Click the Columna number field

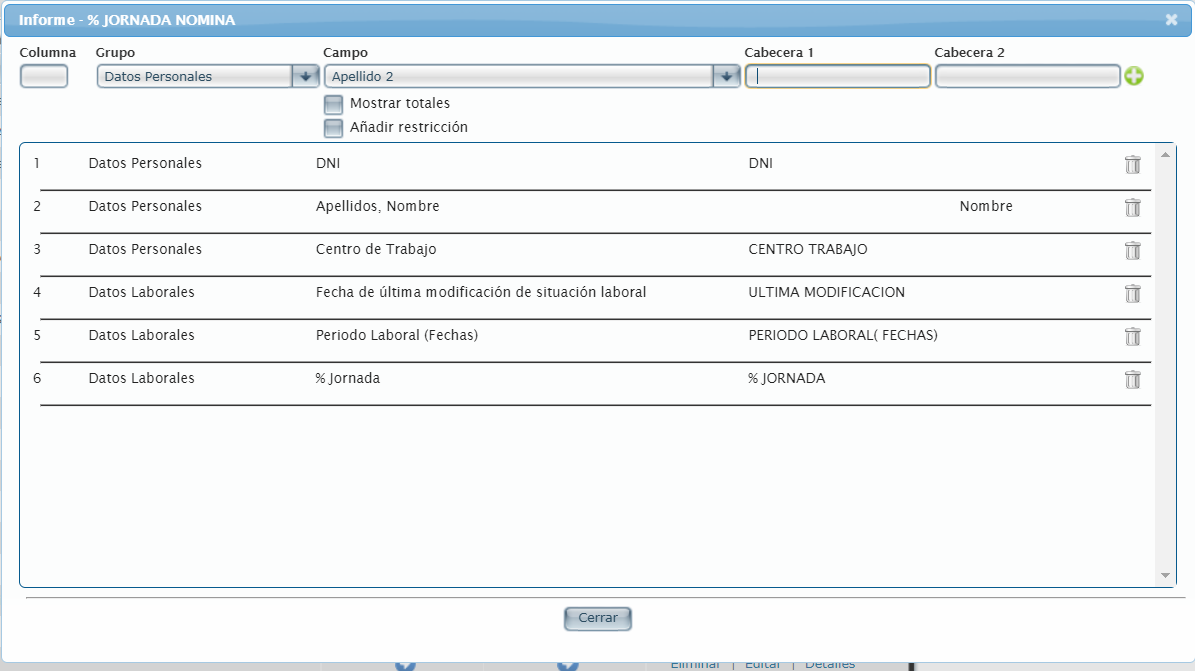44,77
